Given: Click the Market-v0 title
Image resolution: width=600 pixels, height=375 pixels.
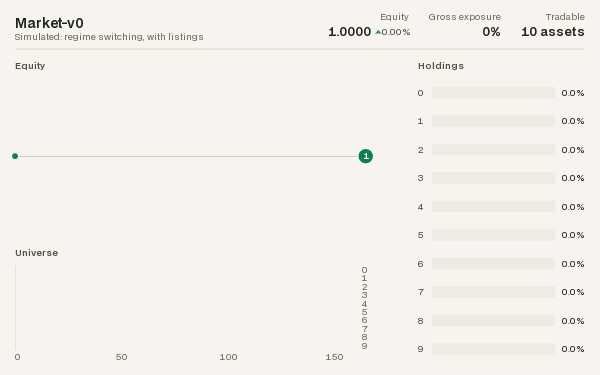Looking at the screenshot, I should (x=49, y=23).
